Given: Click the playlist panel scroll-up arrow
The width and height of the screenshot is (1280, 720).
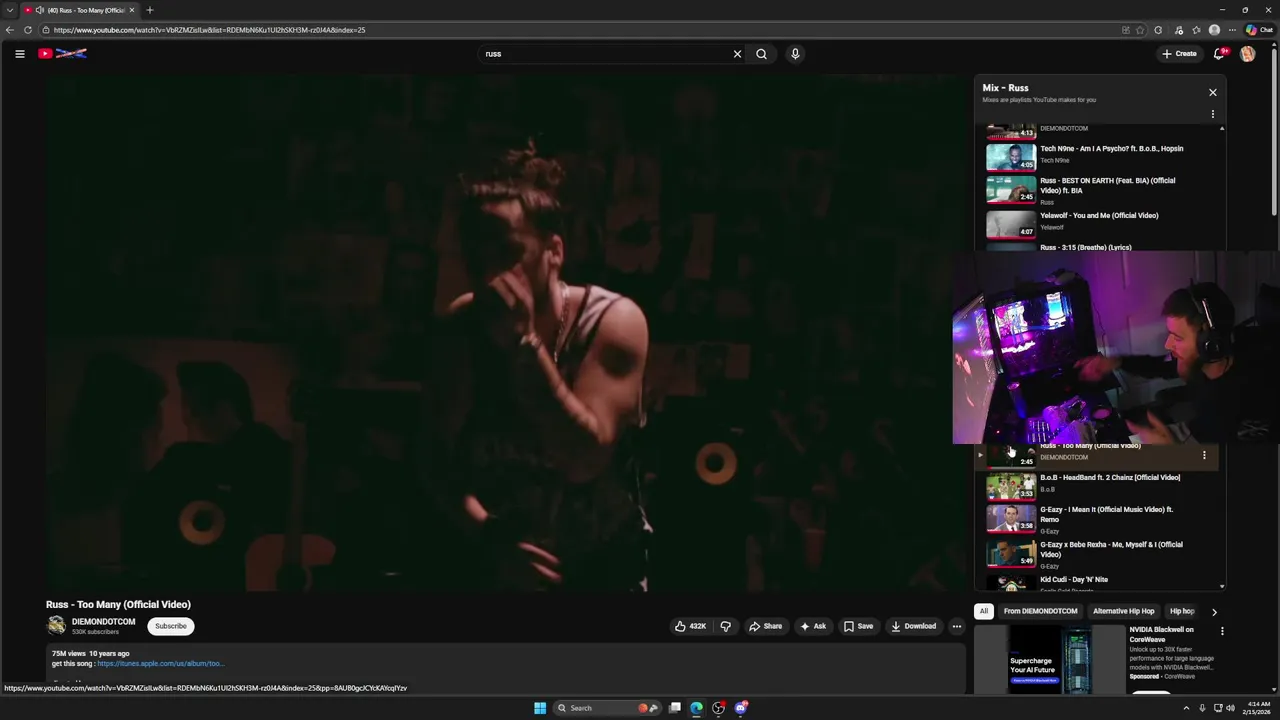Looking at the screenshot, I should coord(1221,129).
